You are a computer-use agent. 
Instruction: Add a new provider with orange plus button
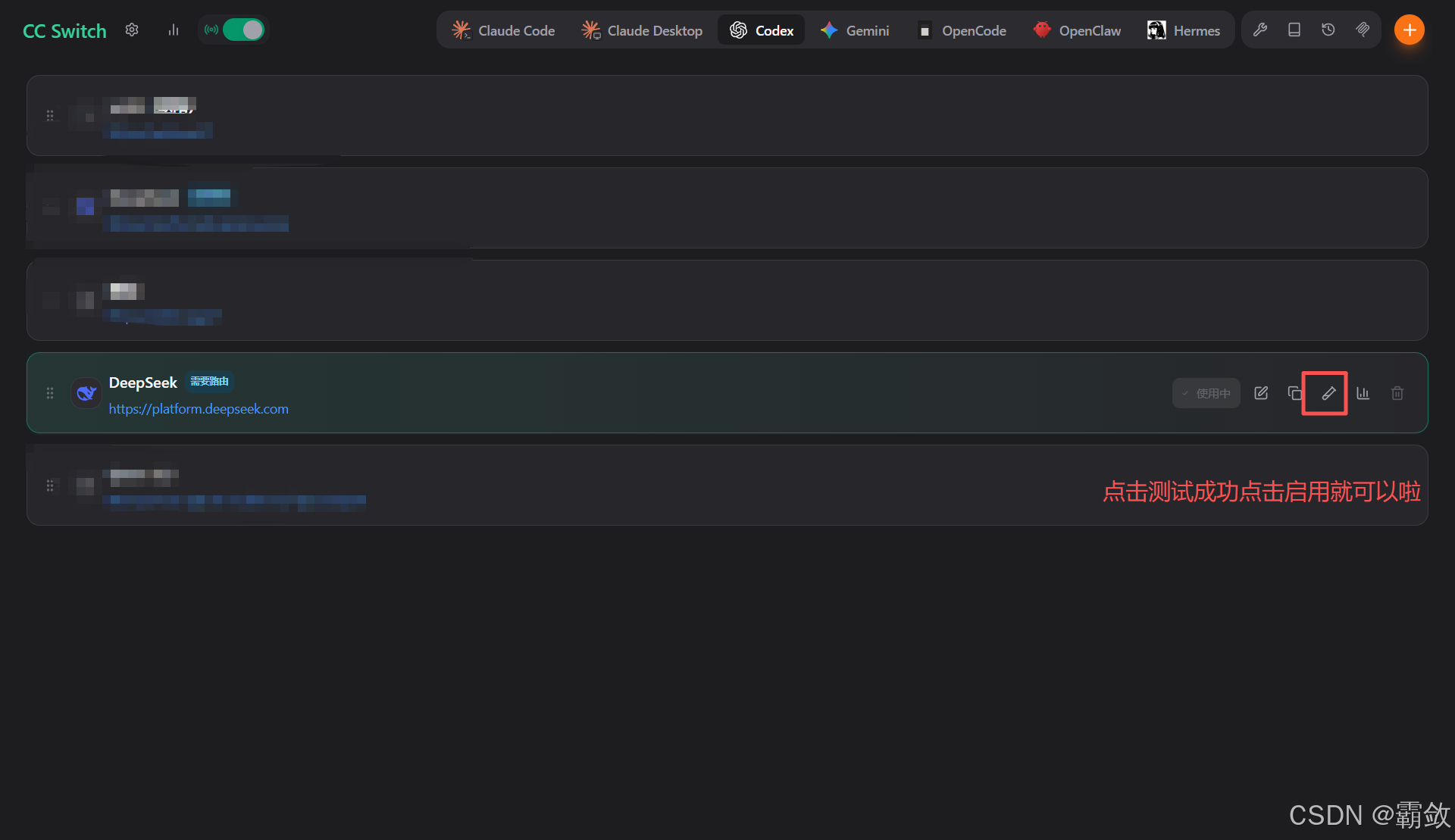click(x=1410, y=30)
